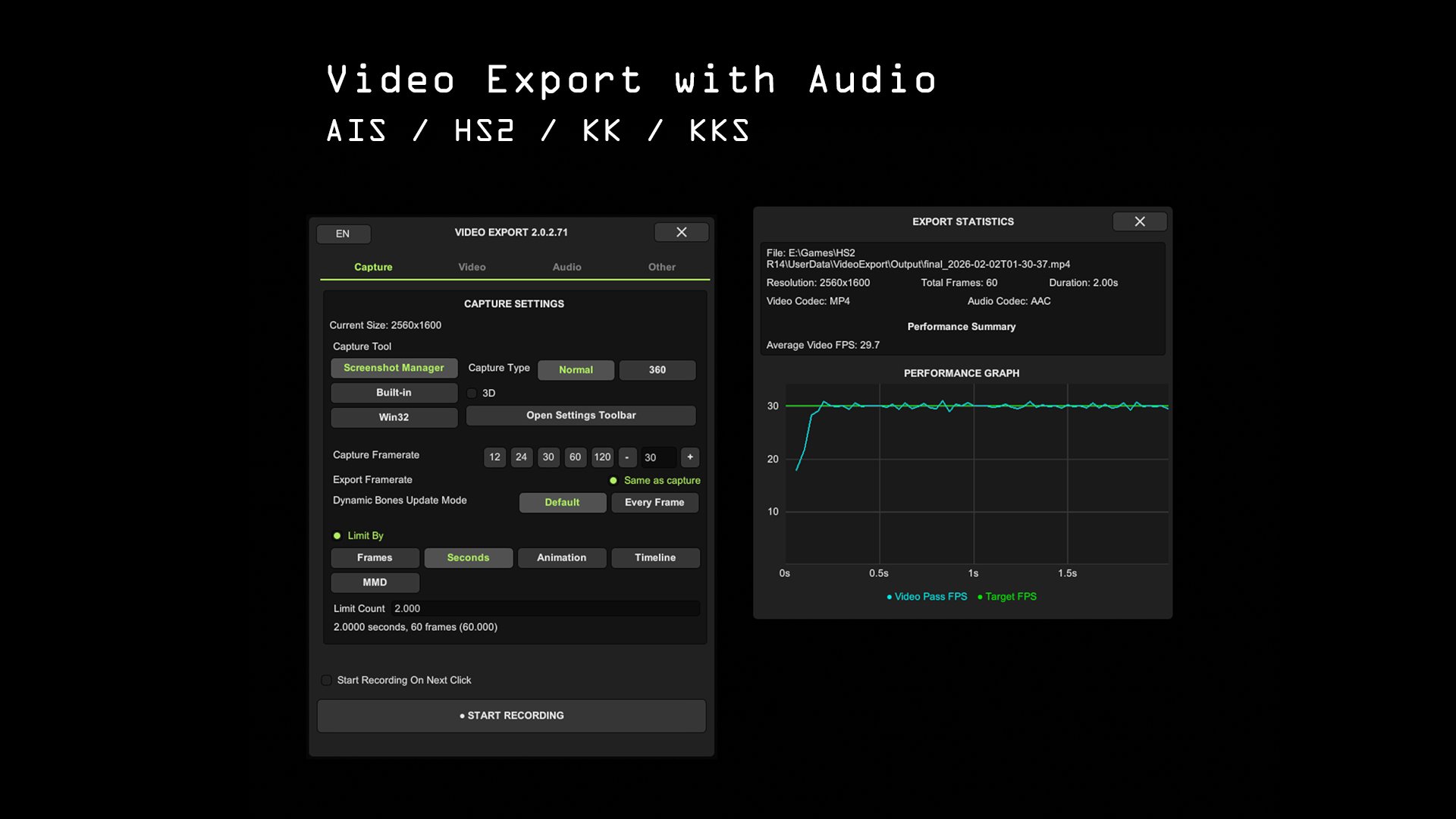
Task: Select Same as capture export framerate
Action: pos(613,480)
